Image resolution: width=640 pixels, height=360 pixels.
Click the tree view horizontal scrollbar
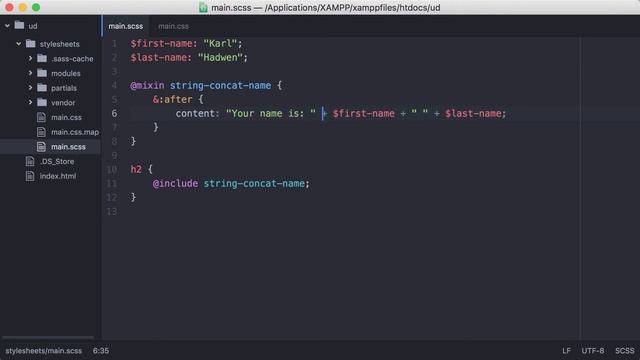[48, 337]
